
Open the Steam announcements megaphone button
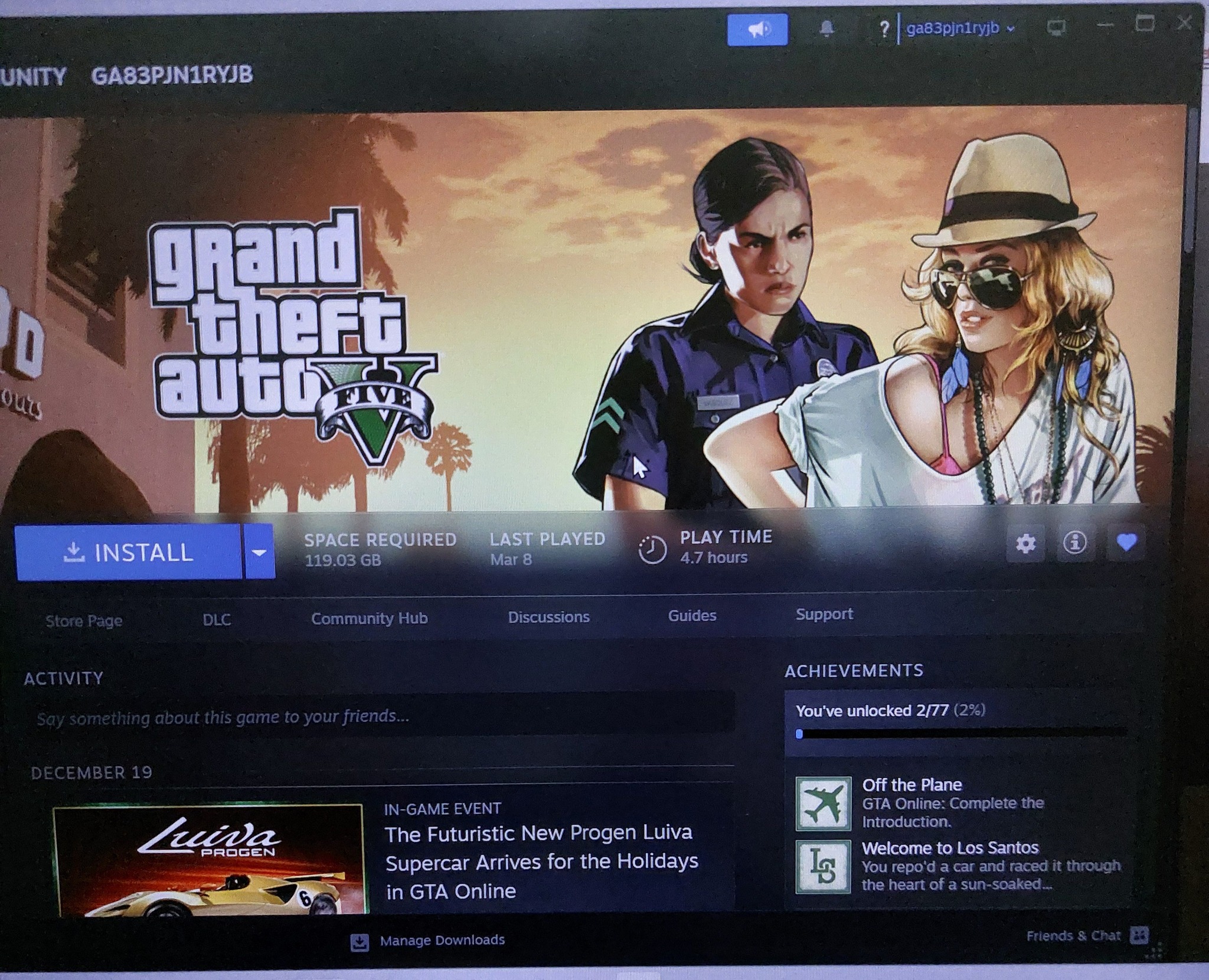click(x=757, y=30)
